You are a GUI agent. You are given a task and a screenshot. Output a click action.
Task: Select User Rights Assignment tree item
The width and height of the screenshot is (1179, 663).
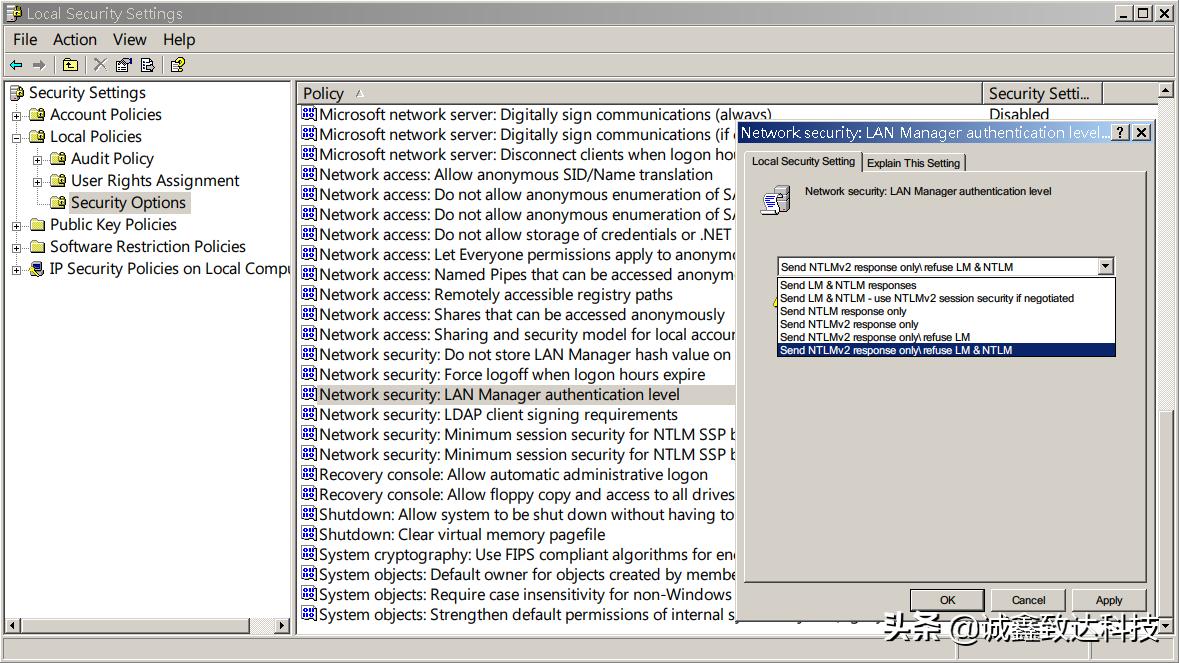[x=155, y=181]
